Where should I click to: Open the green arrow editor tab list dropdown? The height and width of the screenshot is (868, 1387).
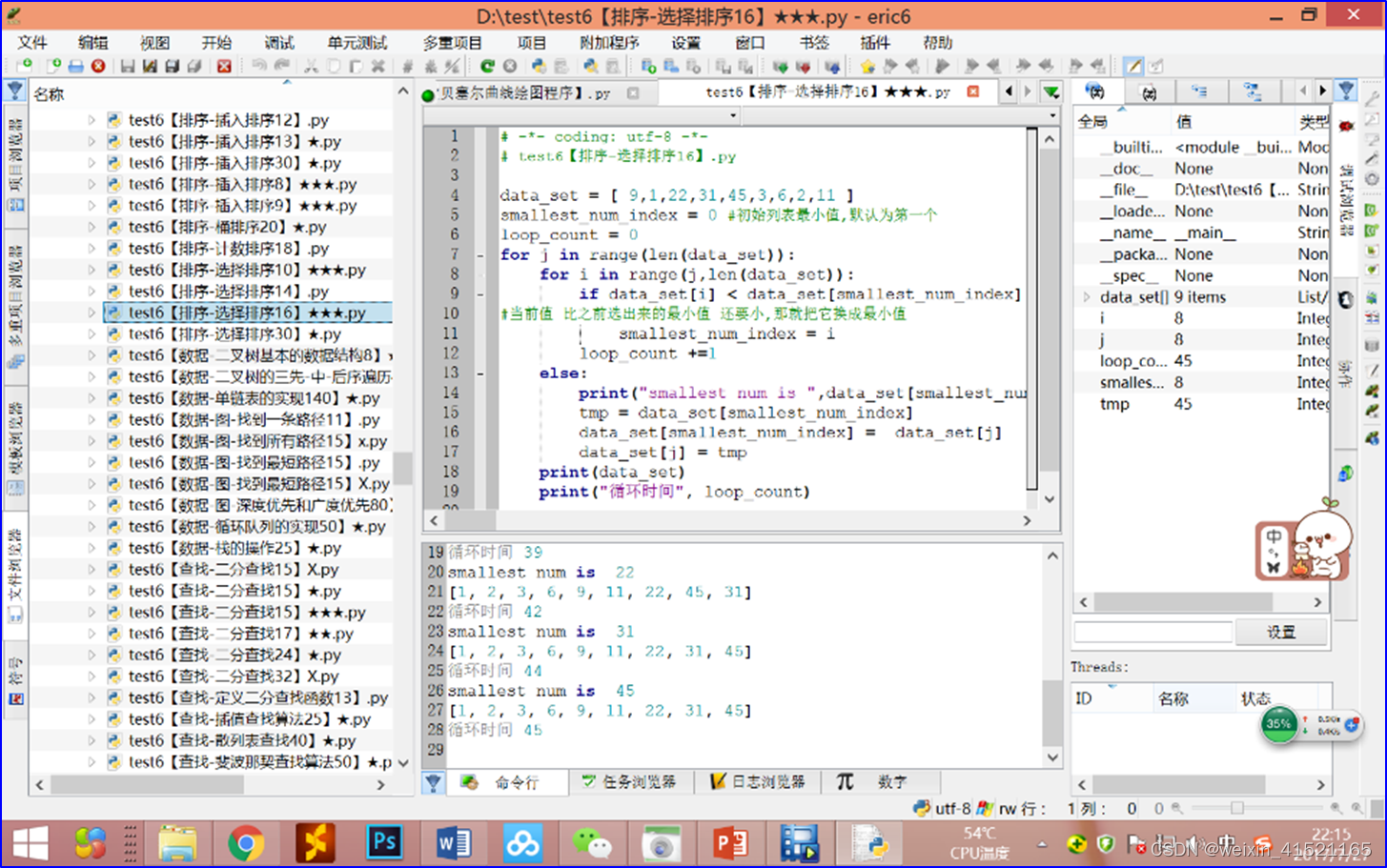coord(1050,92)
